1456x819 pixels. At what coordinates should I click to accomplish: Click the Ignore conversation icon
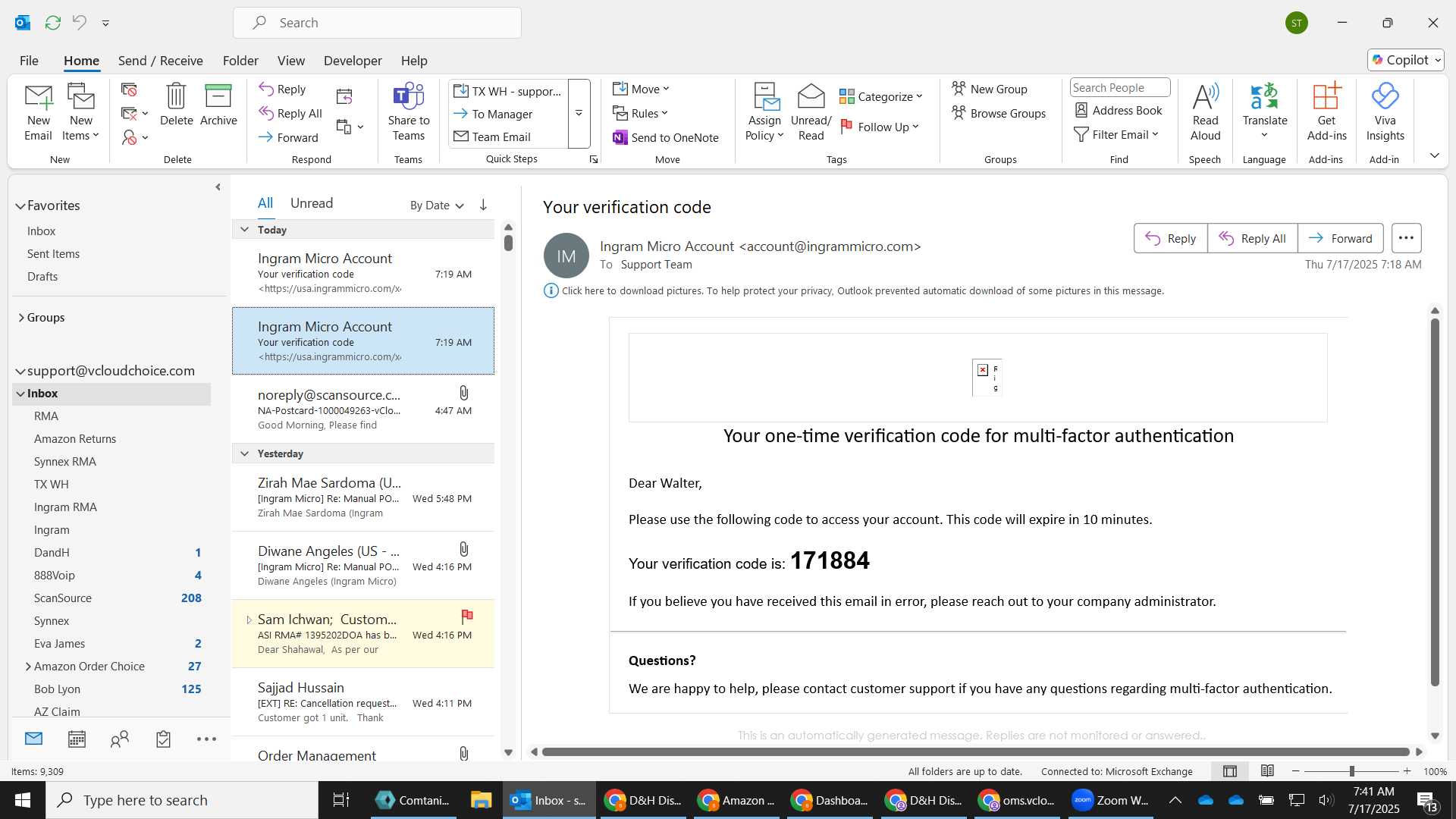(x=129, y=89)
